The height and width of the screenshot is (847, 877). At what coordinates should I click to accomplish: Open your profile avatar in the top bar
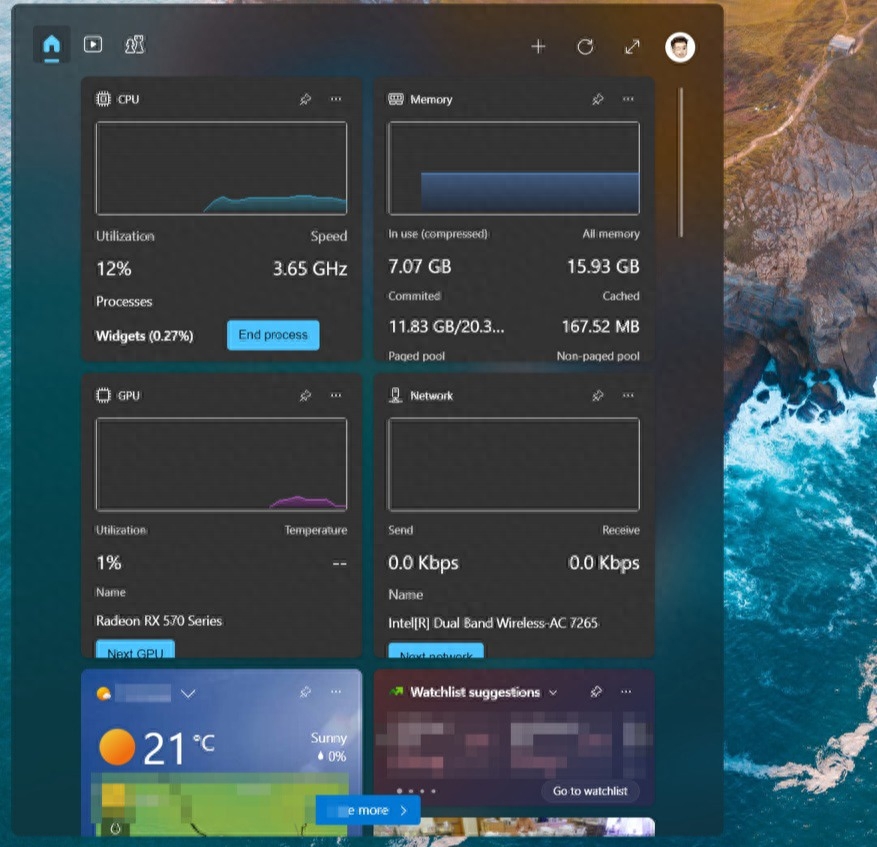coord(679,46)
